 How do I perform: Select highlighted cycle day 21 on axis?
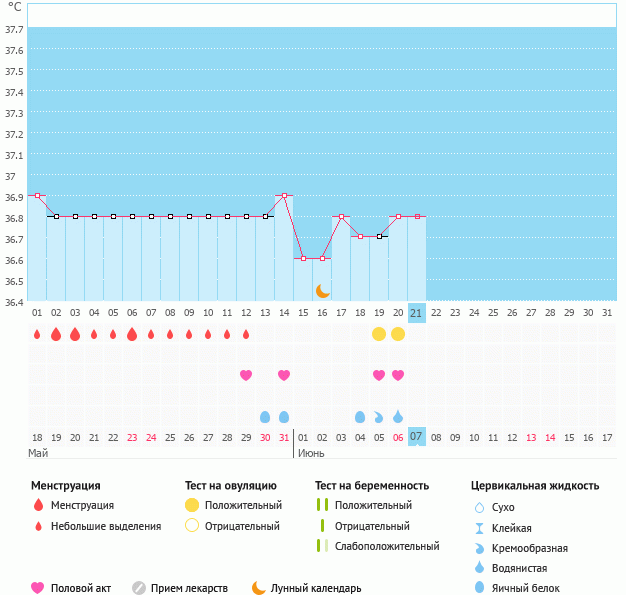pyautogui.click(x=417, y=312)
